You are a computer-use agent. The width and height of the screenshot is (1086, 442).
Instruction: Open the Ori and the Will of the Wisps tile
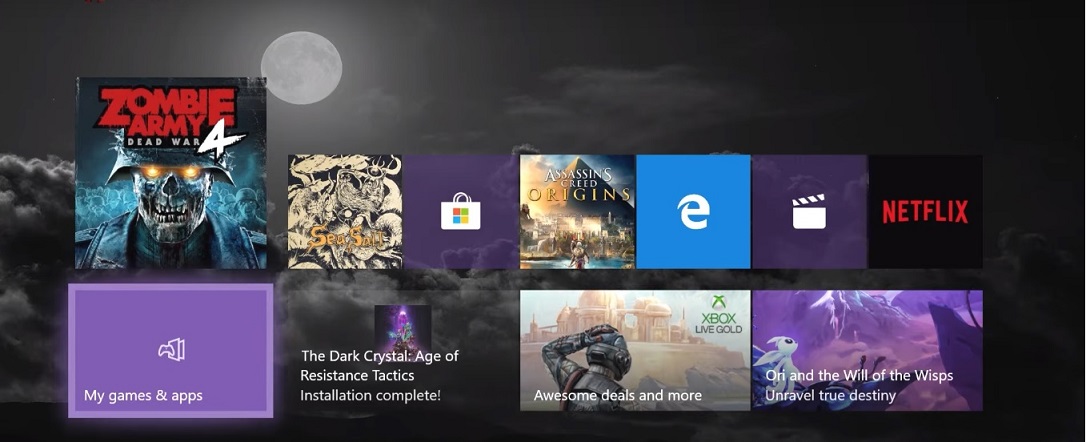[867, 351]
